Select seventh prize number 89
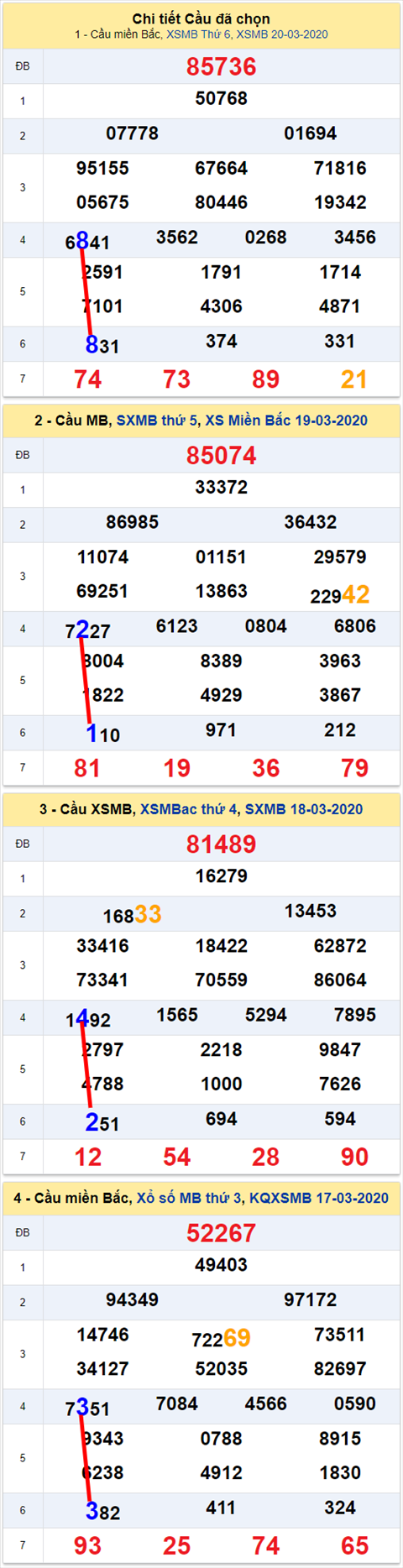 click(x=266, y=379)
